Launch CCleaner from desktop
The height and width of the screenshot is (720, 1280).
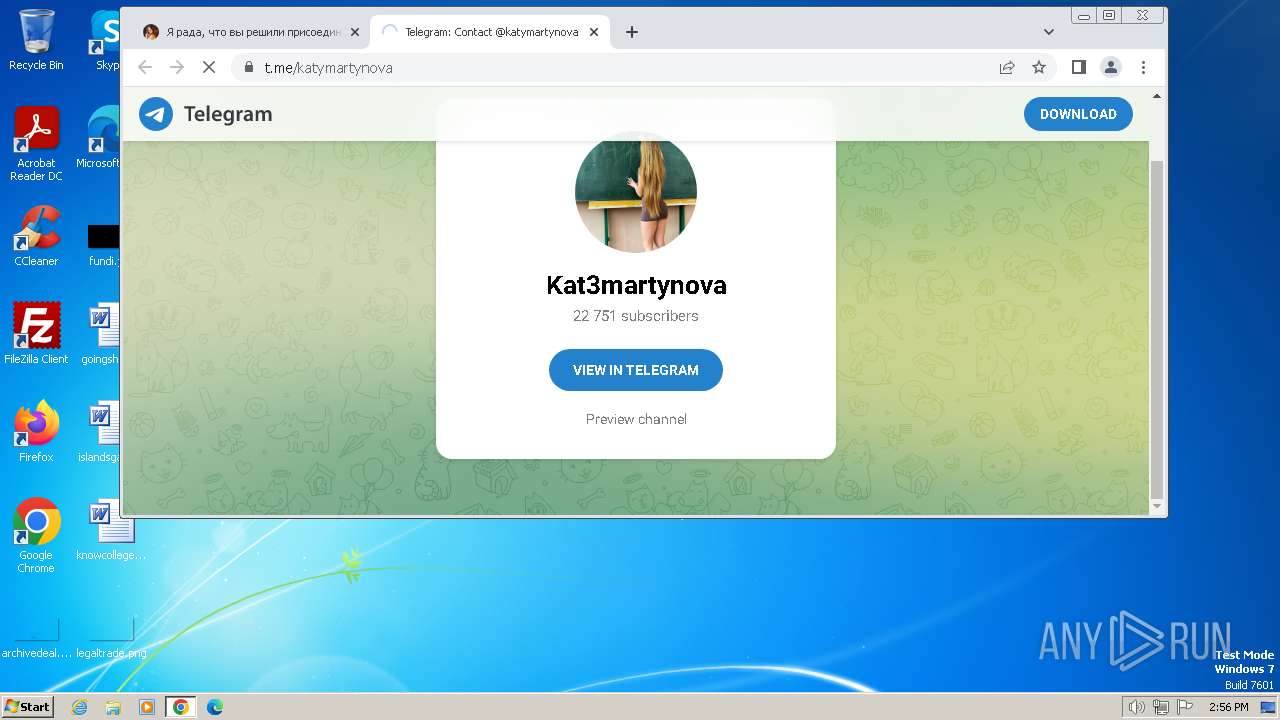pyautogui.click(x=36, y=236)
